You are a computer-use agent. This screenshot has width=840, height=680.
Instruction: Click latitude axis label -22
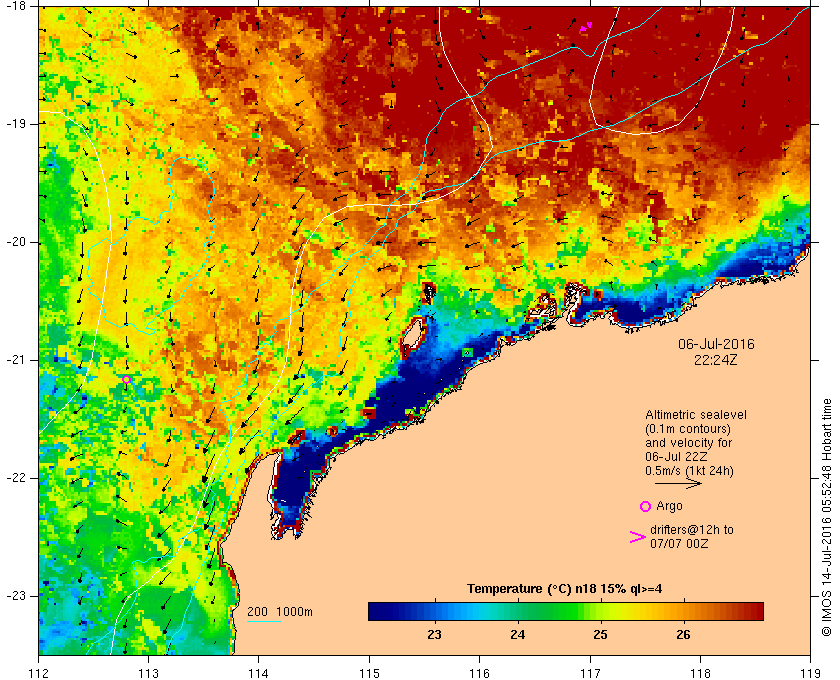point(15,478)
